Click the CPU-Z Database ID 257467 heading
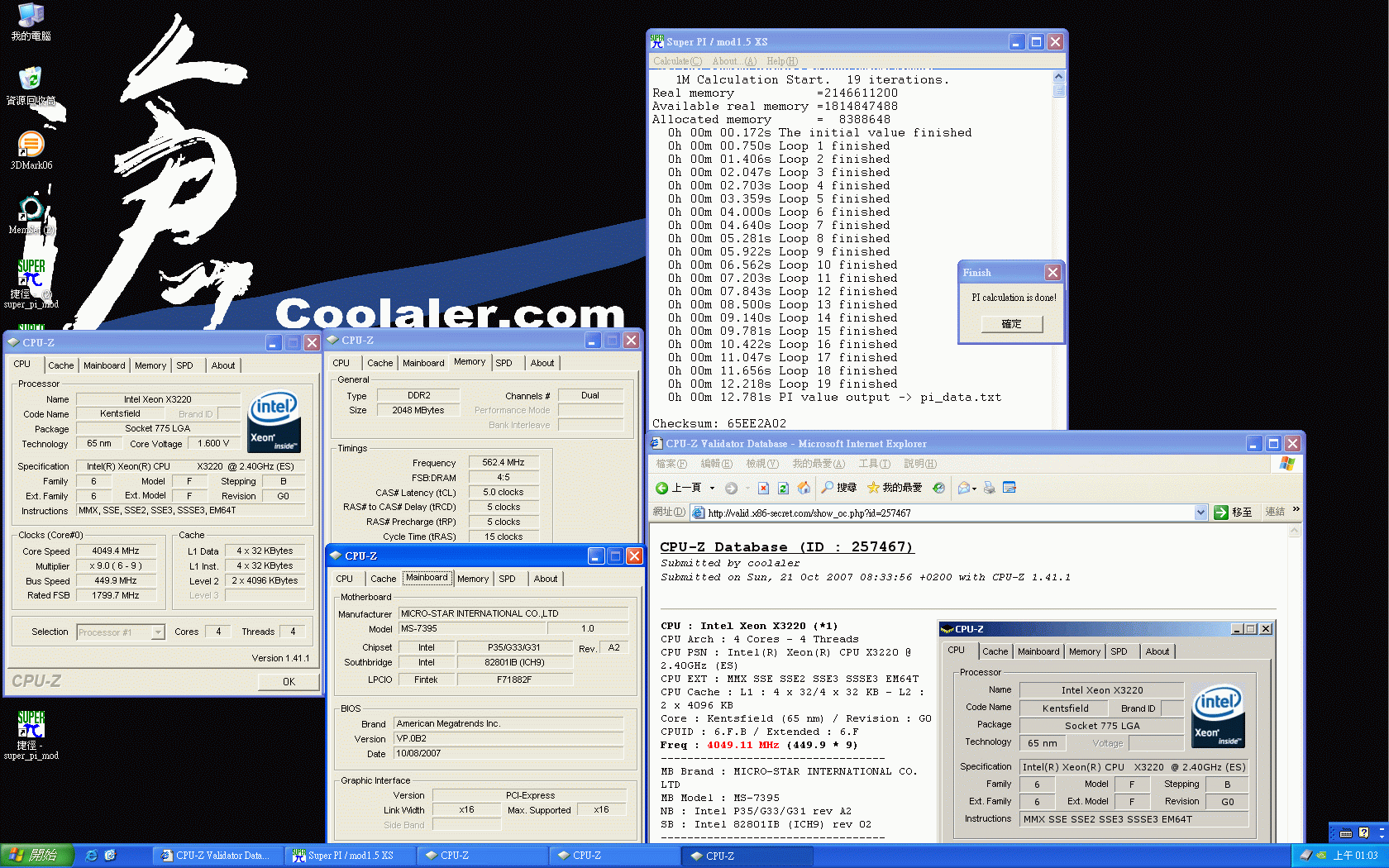This screenshot has height=868, width=1389. 787,547
